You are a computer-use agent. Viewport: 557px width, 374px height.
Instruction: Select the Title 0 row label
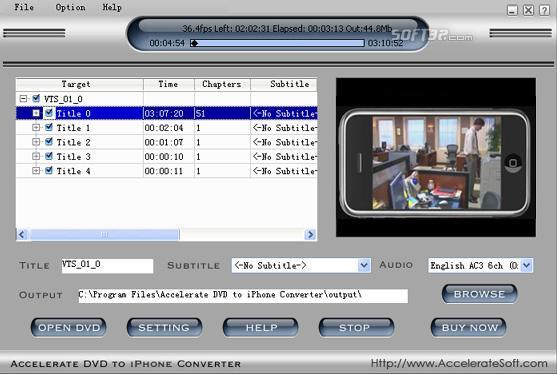pos(73,113)
